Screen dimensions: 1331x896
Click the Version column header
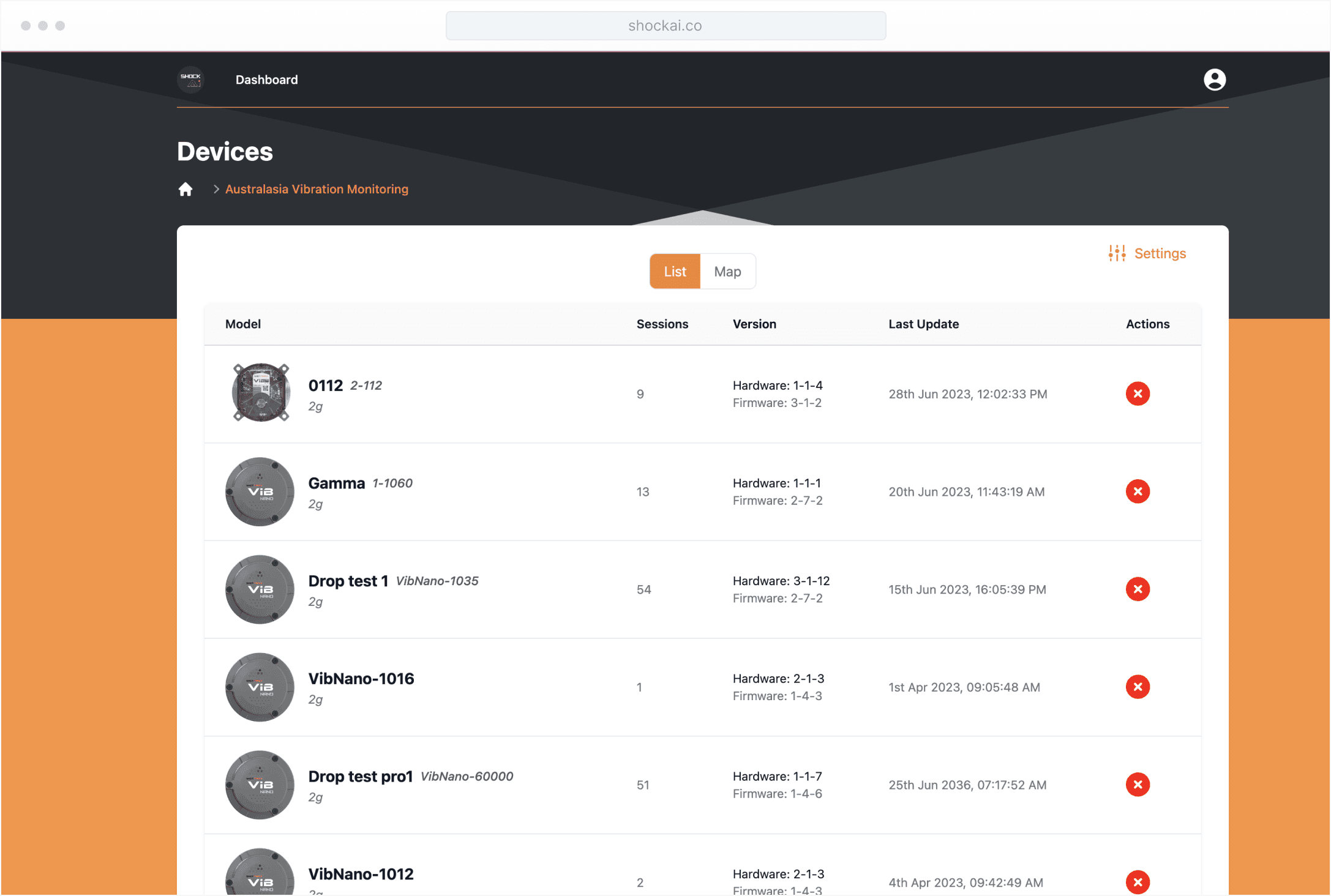(754, 324)
